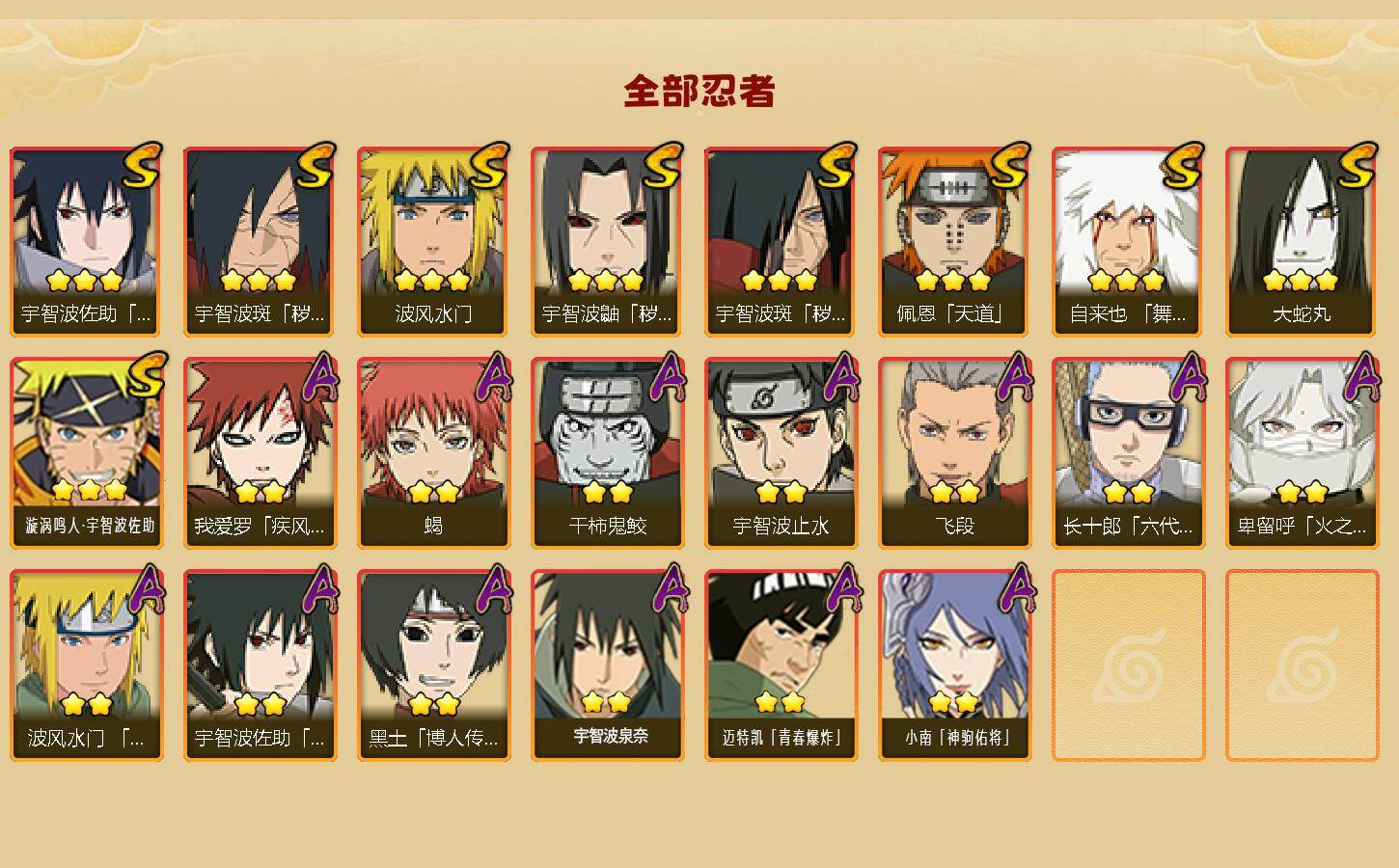Choose the 卑留呼 masked ninja card
This screenshot has height=868, width=1399.
(1302, 452)
